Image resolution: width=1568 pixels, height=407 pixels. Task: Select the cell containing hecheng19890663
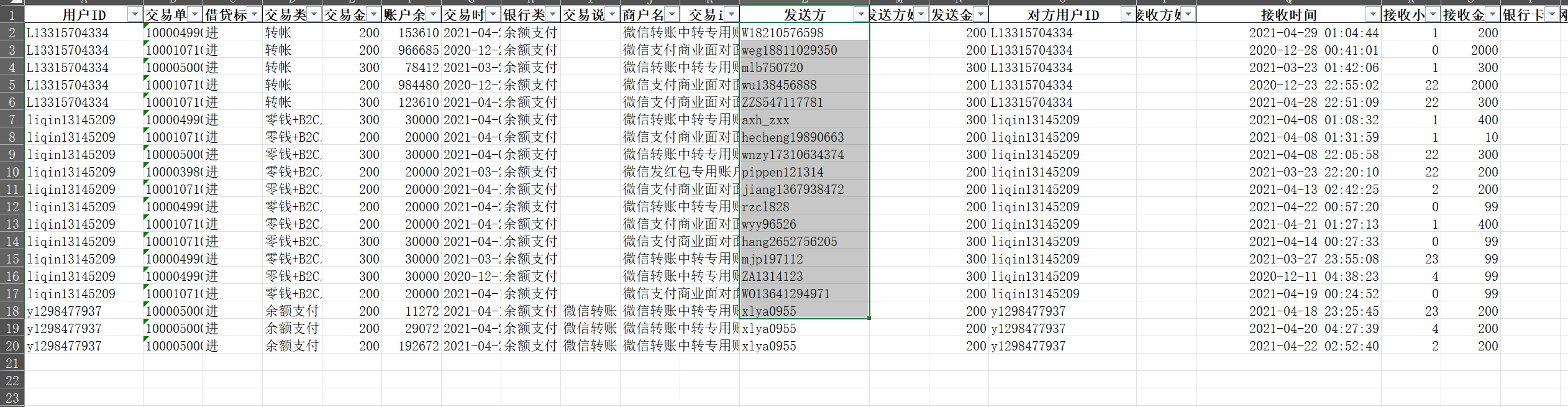pyautogui.click(x=804, y=137)
